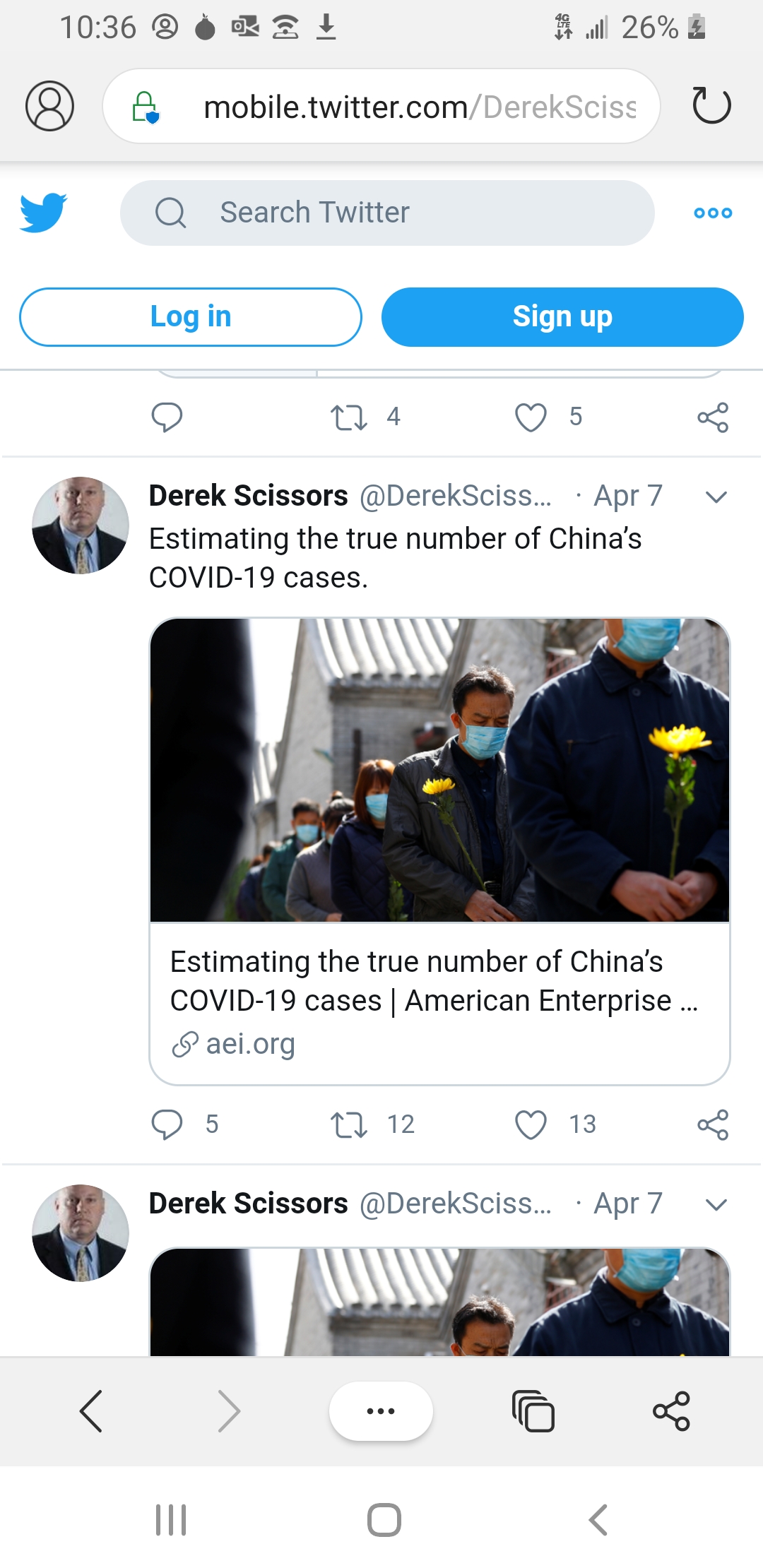Open the browser overflow menu with three dots

coord(381,1410)
